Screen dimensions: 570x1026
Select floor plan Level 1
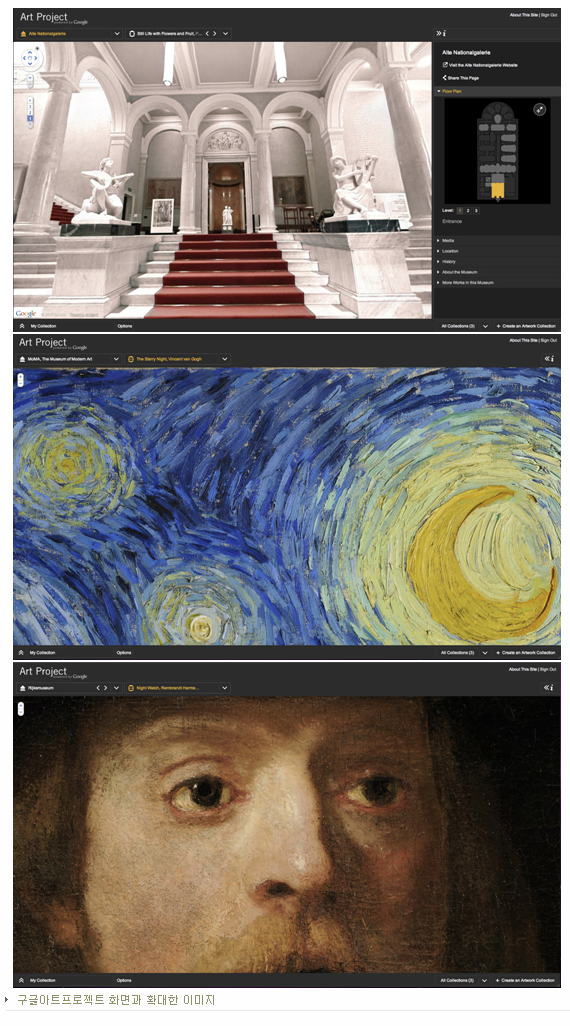(459, 211)
